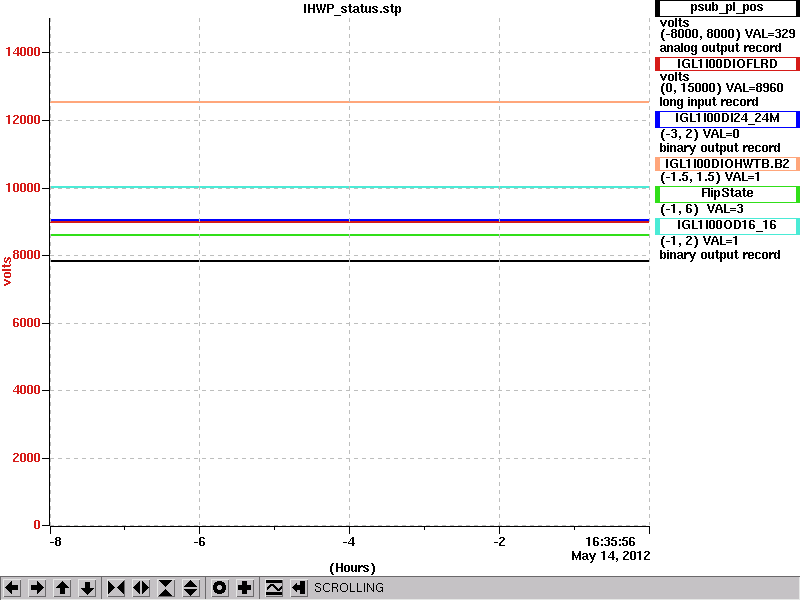The width and height of the screenshot is (800, 600).
Task: Click the black trace line on the plot
Action: point(349,261)
